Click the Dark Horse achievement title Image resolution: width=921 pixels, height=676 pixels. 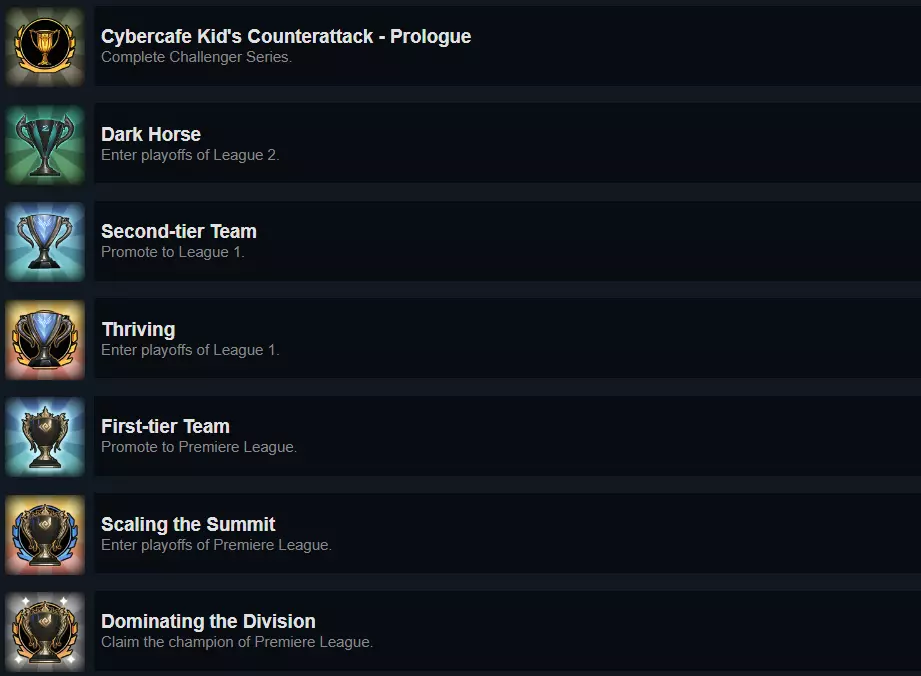[151, 134]
